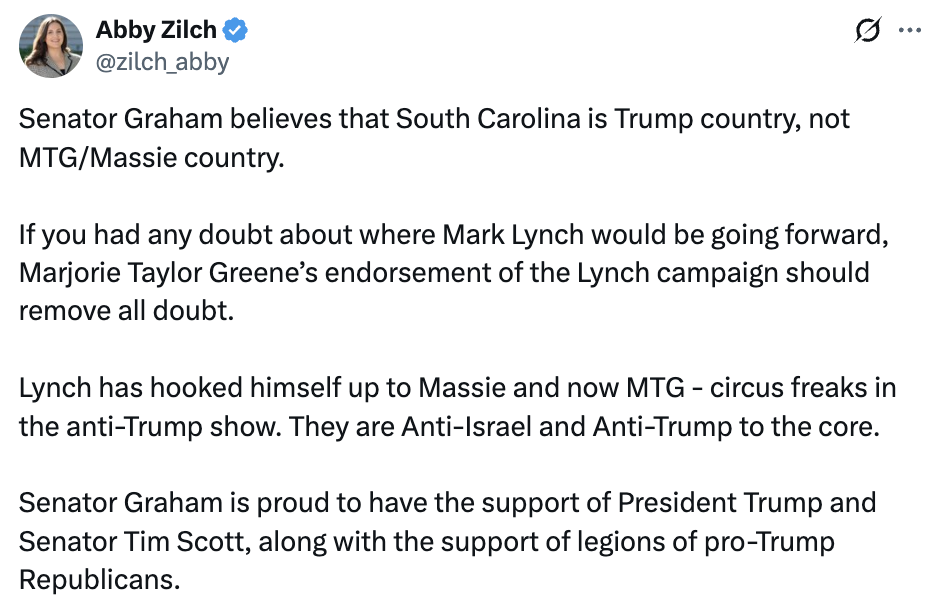This screenshot has width=948, height=614.
Task: Click the paragraph starting 'If you had any doubt'
Action: (x=453, y=273)
